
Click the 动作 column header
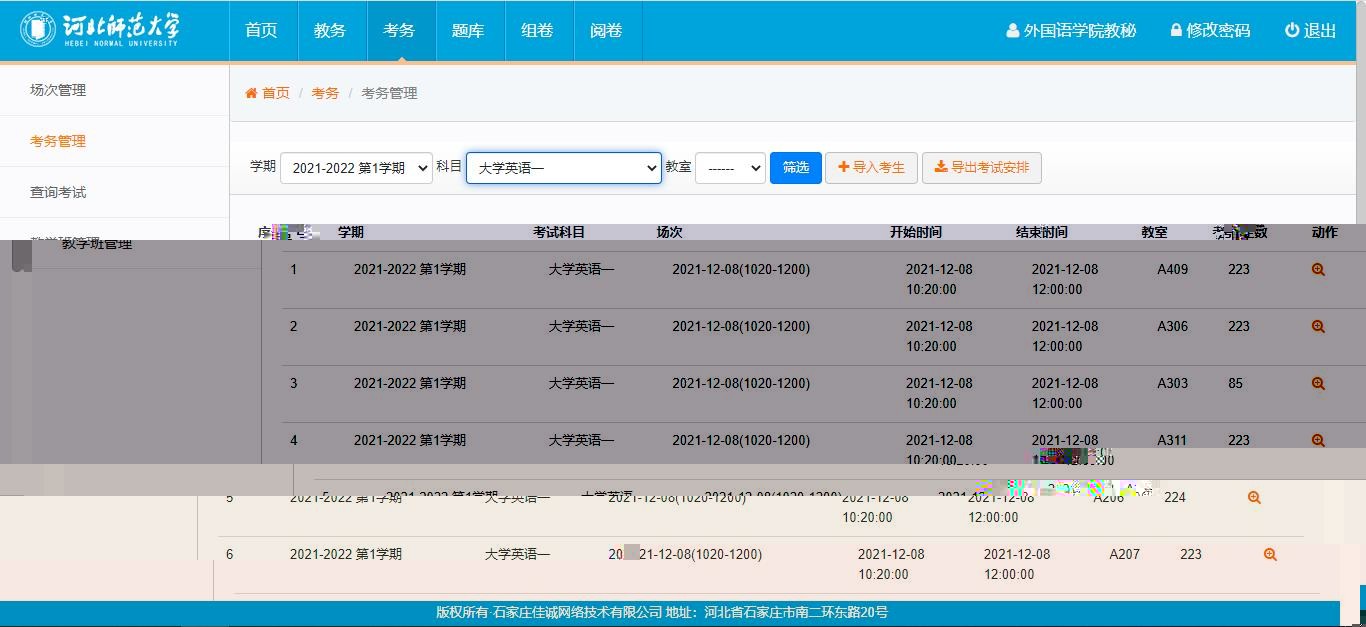tap(1324, 232)
